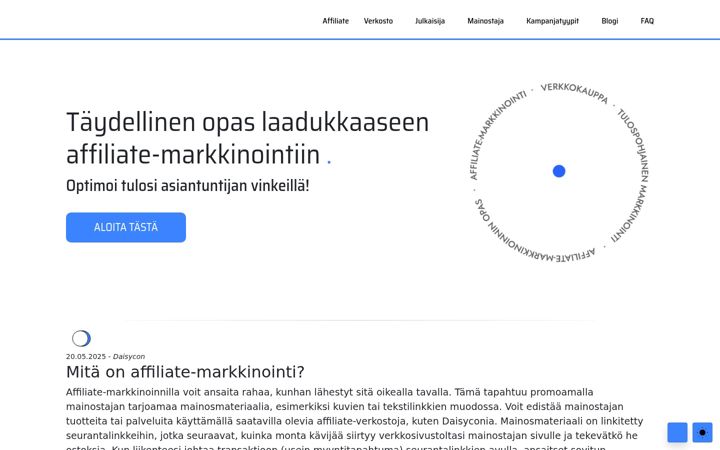Open the FAQ link in the navigation
The height and width of the screenshot is (450, 720).
coord(647,21)
